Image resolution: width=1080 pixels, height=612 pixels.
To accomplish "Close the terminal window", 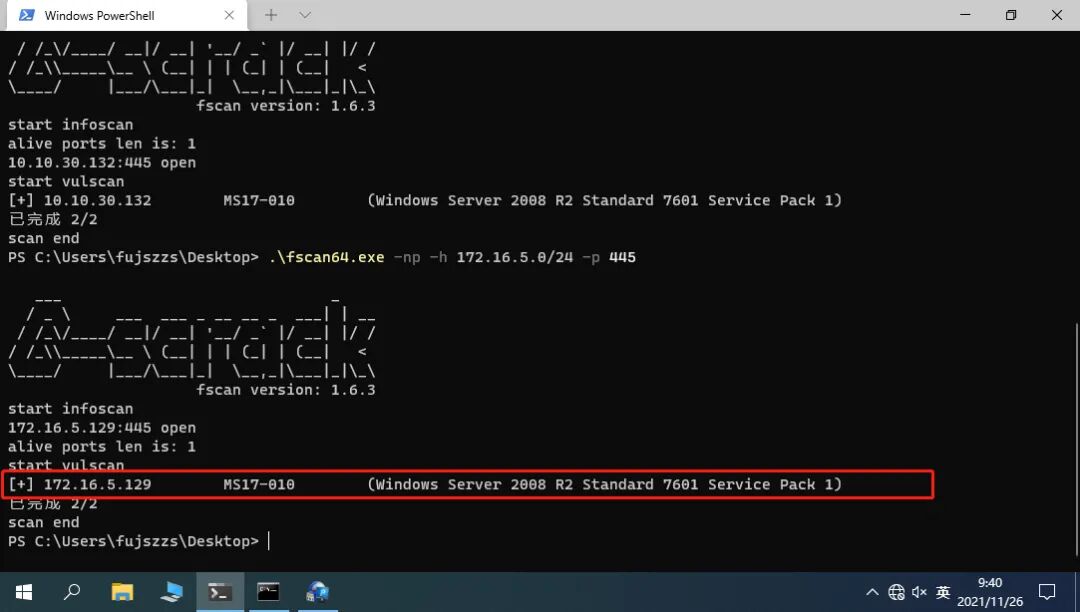I will coord(1057,15).
